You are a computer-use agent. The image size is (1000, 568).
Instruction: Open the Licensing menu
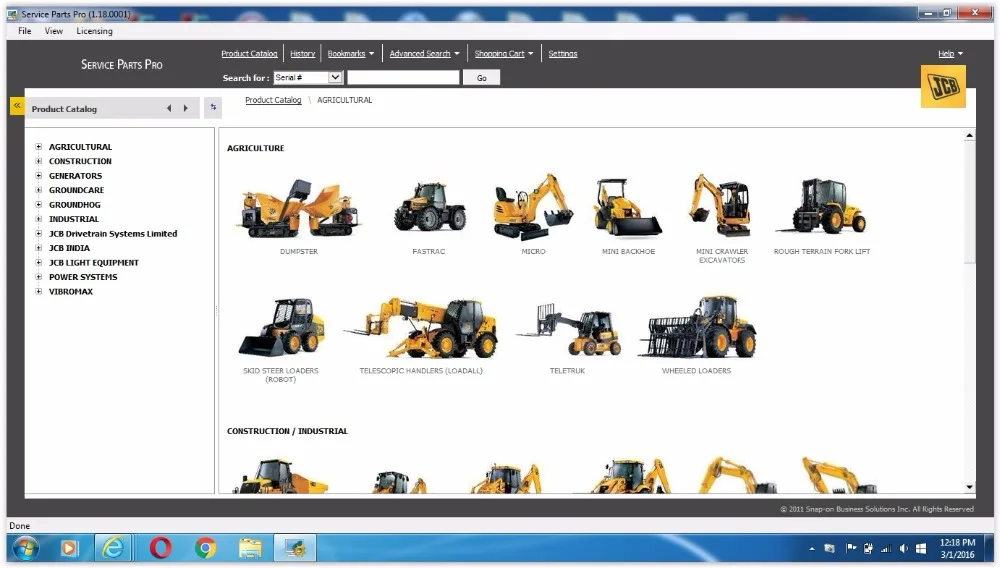tap(94, 31)
